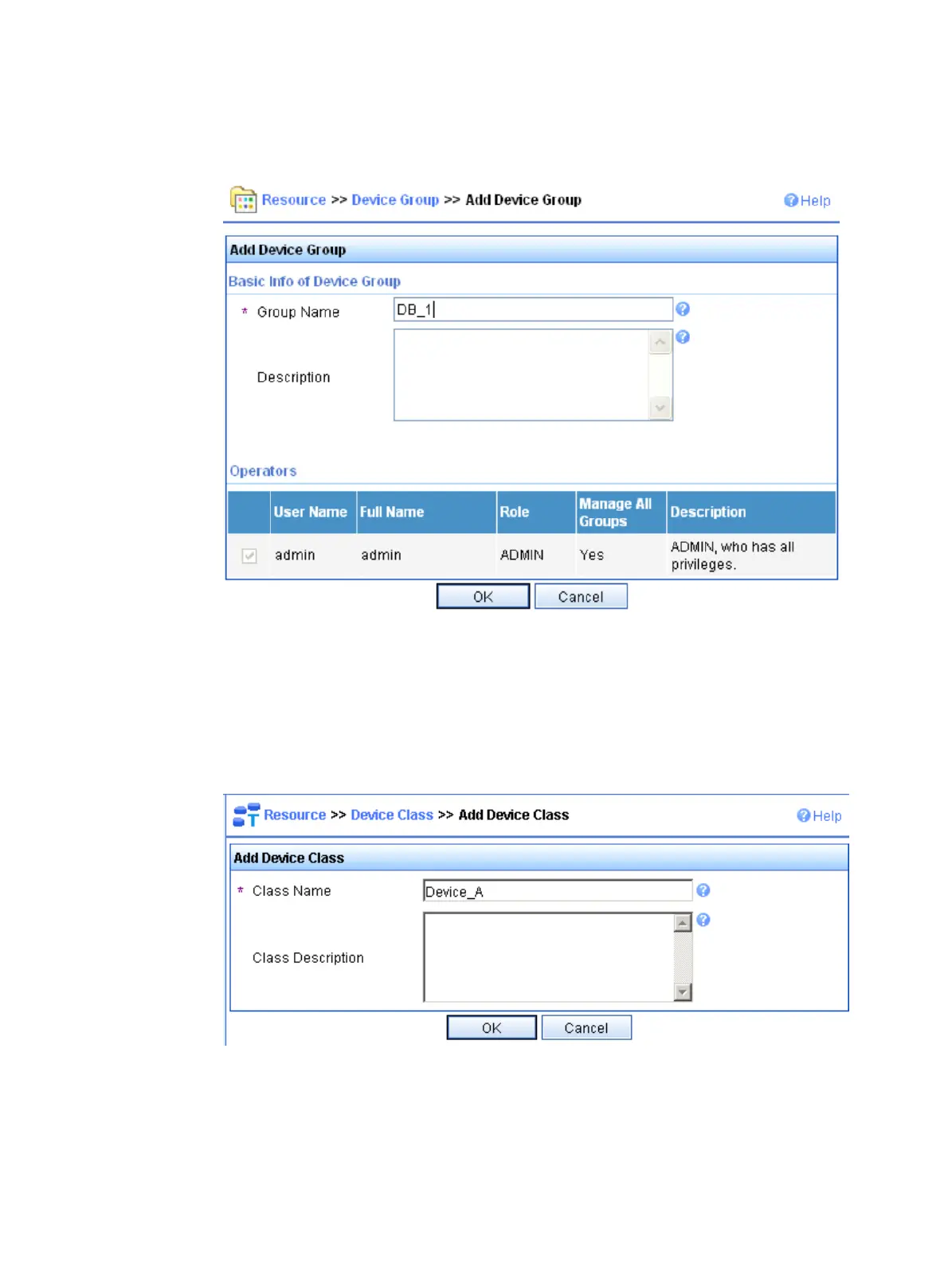Click the Device Class icon in breadcrumb
The width and height of the screenshot is (948, 1288).
(x=246, y=815)
